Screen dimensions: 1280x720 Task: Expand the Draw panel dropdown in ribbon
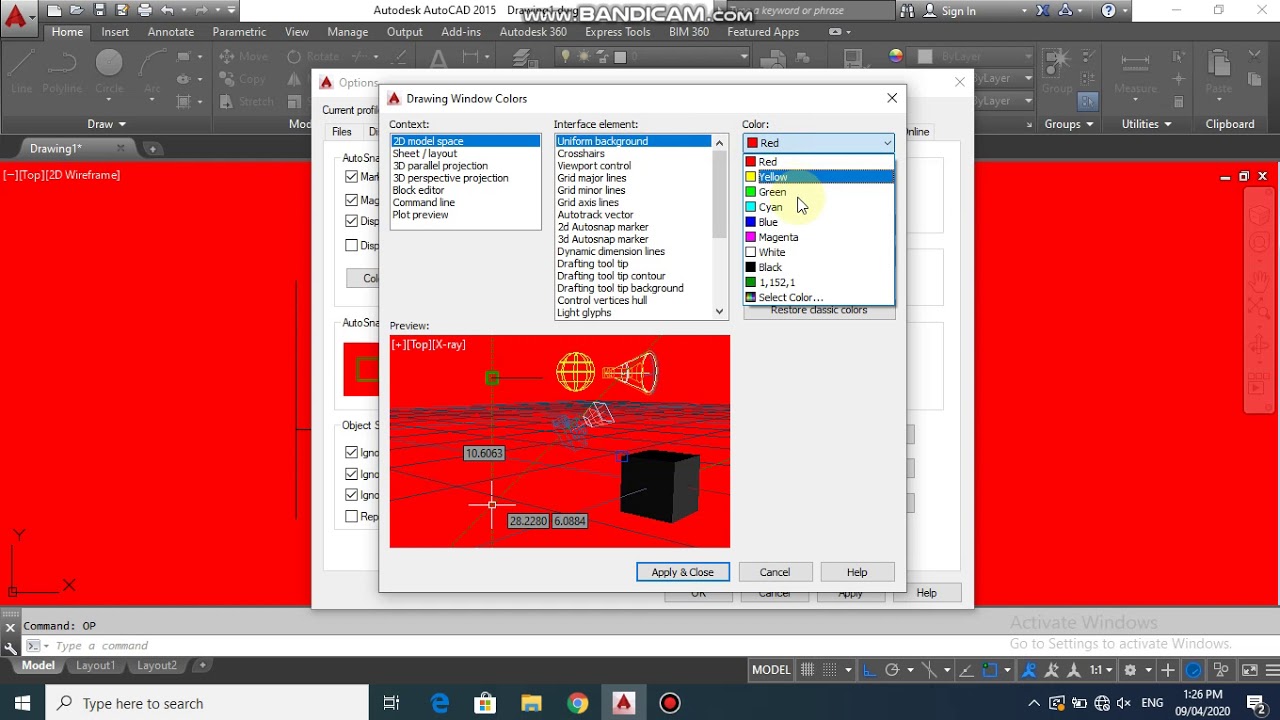pyautogui.click(x=106, y=124)
